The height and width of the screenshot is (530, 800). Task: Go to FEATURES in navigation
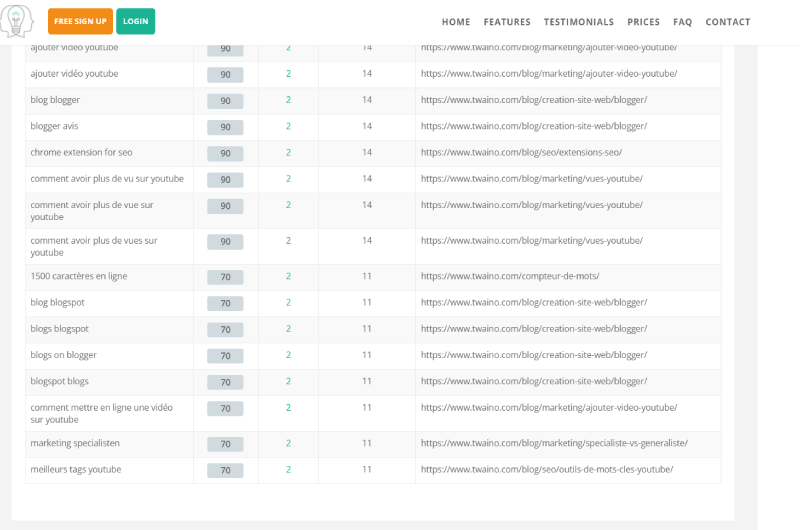point(507,22)
